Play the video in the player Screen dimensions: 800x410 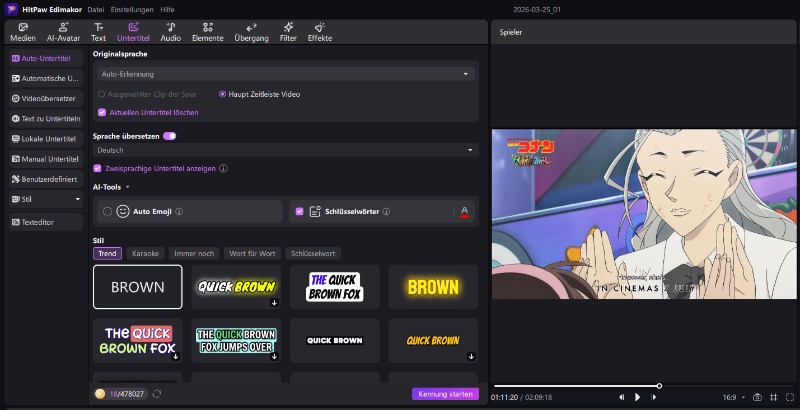point(637,397)
